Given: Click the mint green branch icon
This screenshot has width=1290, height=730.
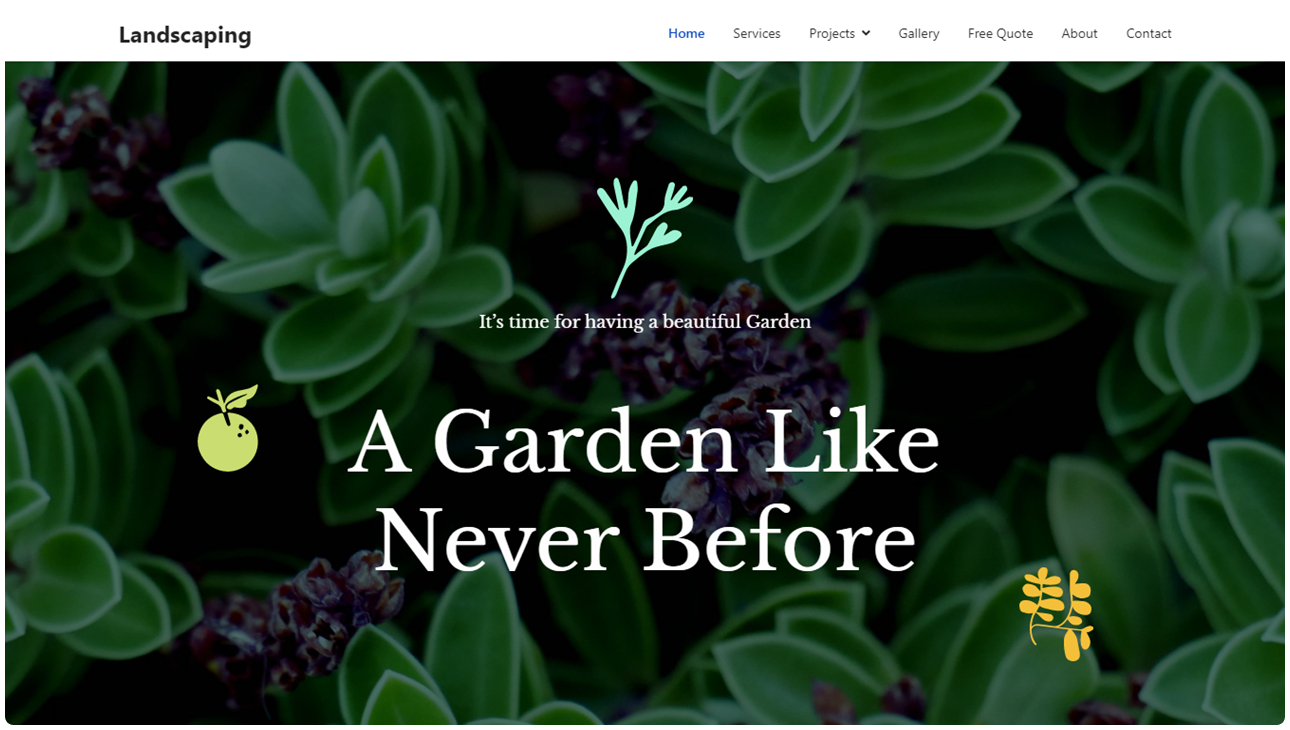Looking at the screenshot, I should point(643,238).
